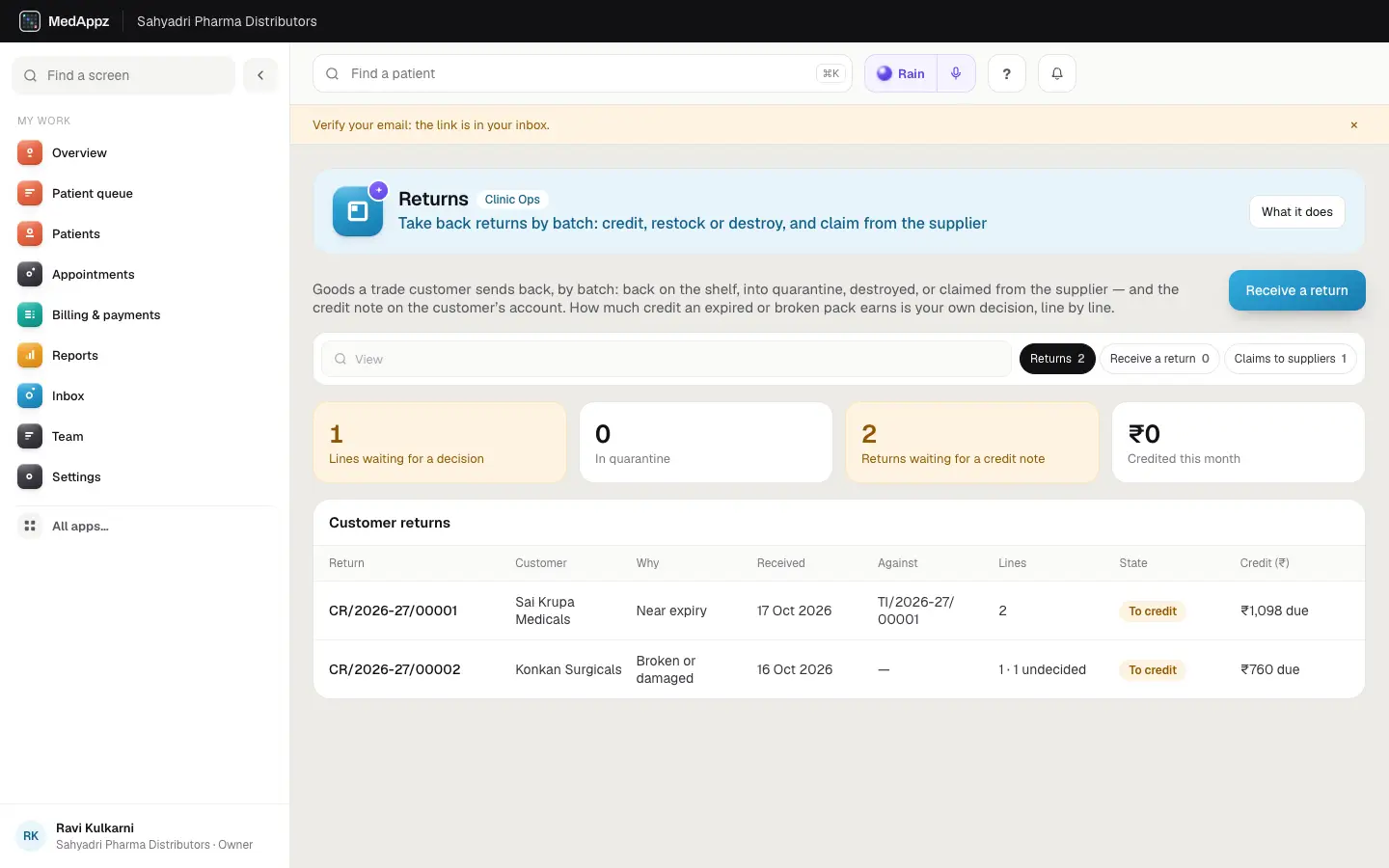Show All apps grid
1389x868 pixels.
(145, 526)
